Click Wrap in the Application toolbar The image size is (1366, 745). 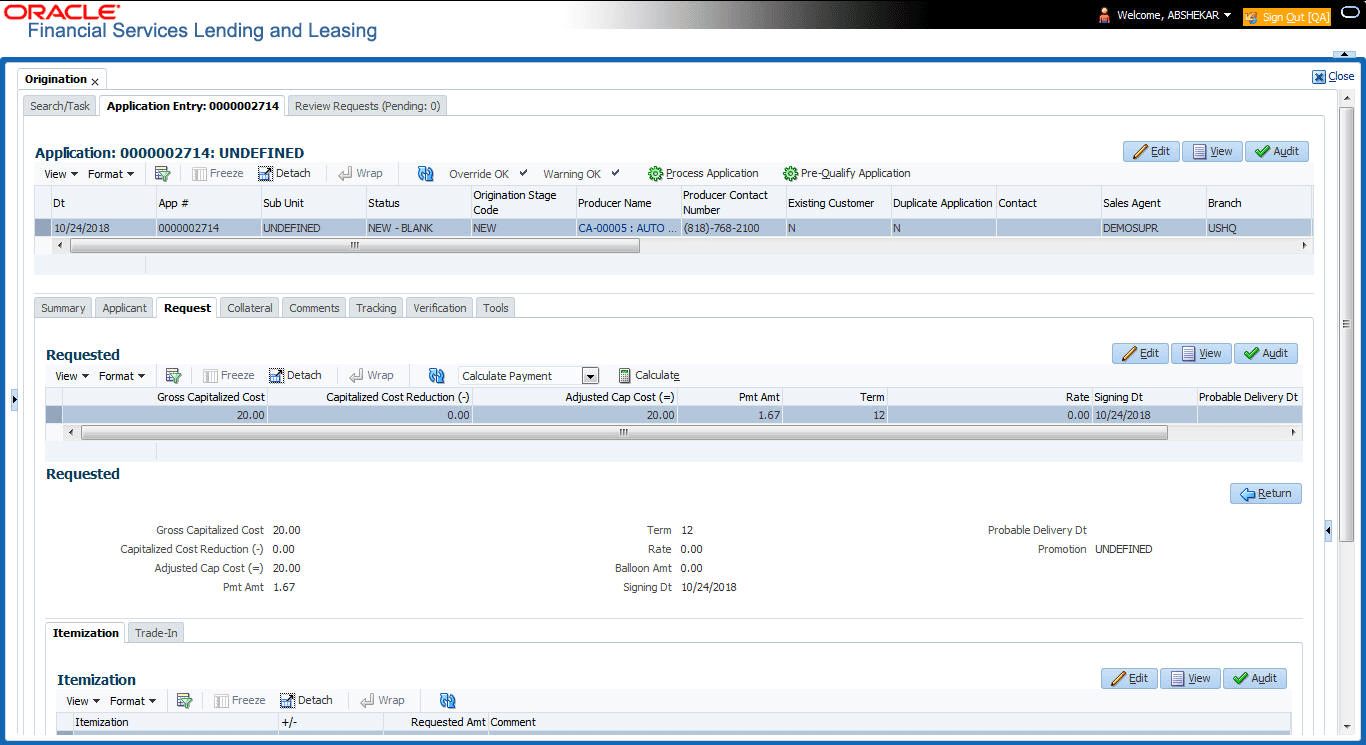pos(360,174)
